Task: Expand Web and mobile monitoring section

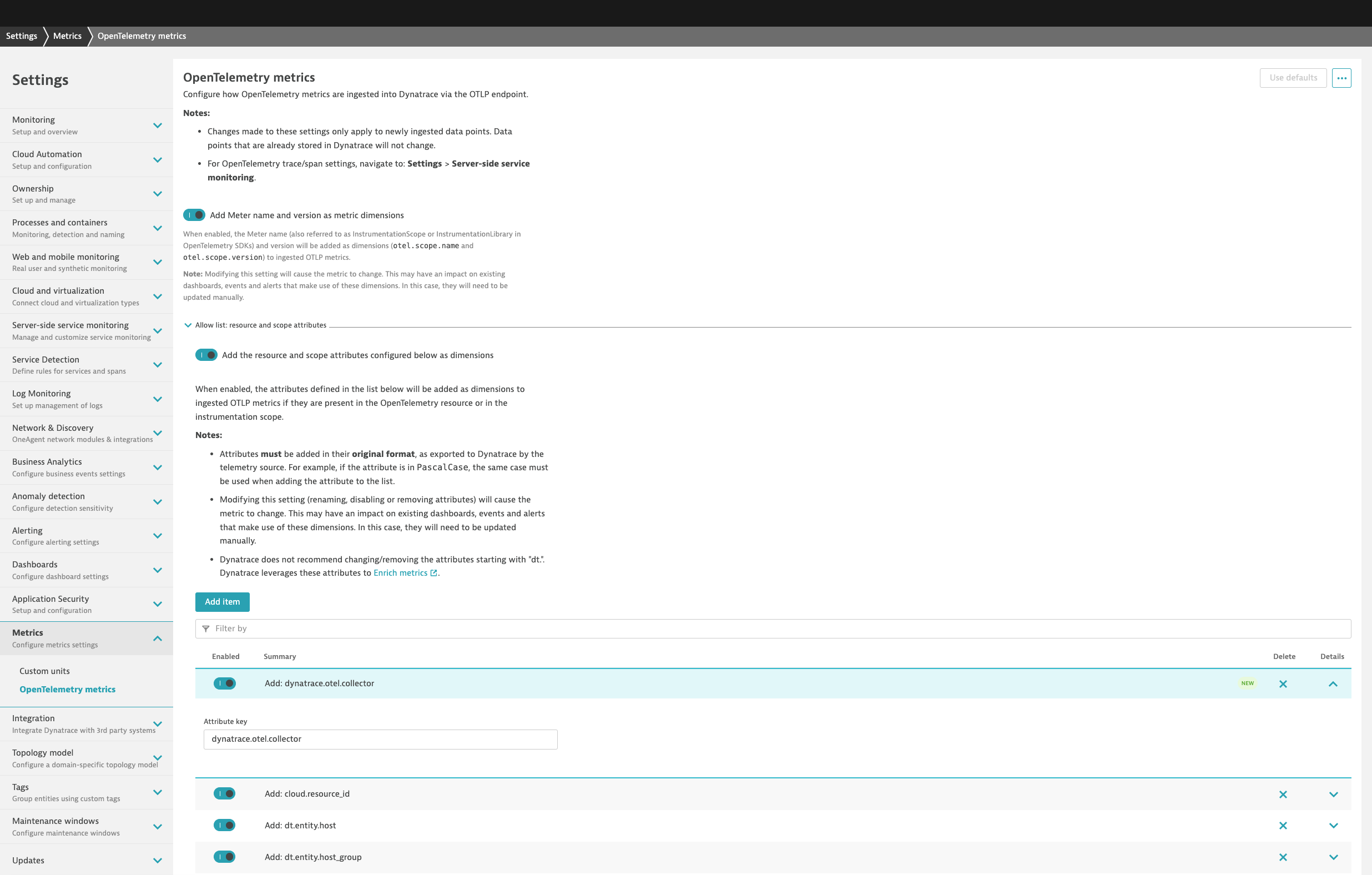Action: [x=158, y=262]
